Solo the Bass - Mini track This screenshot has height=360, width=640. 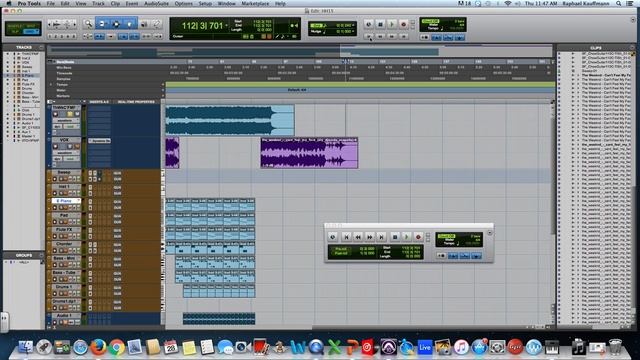tap(61, 265)
